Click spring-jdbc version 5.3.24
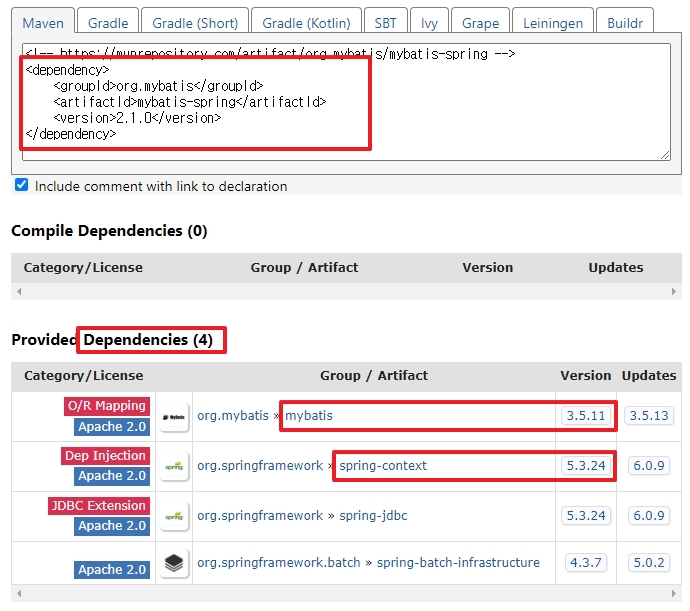690x611 pixels. click(x=586, y=515)
